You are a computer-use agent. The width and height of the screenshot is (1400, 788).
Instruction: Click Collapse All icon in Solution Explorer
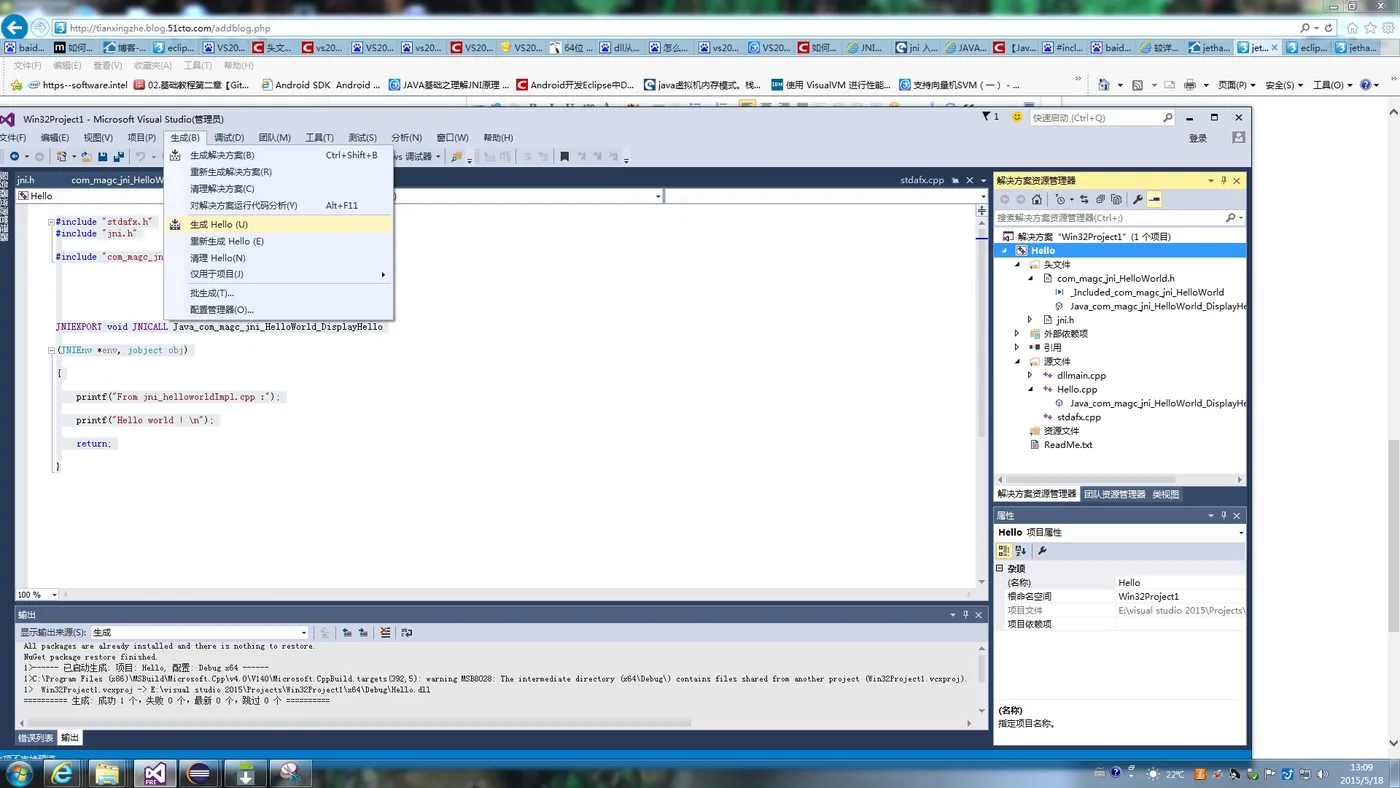1100,199
